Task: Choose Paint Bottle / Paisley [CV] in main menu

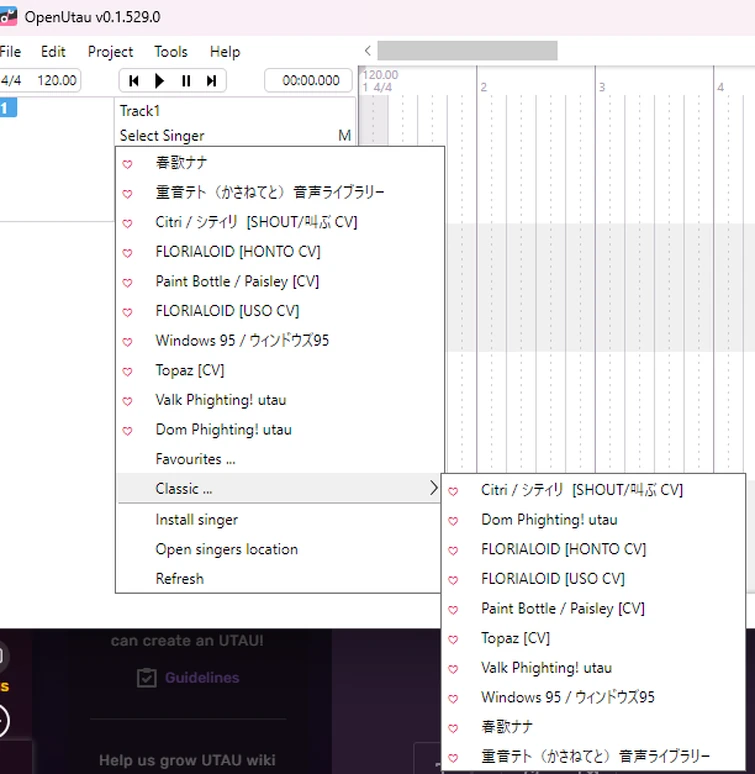Action: click(237, 281)
